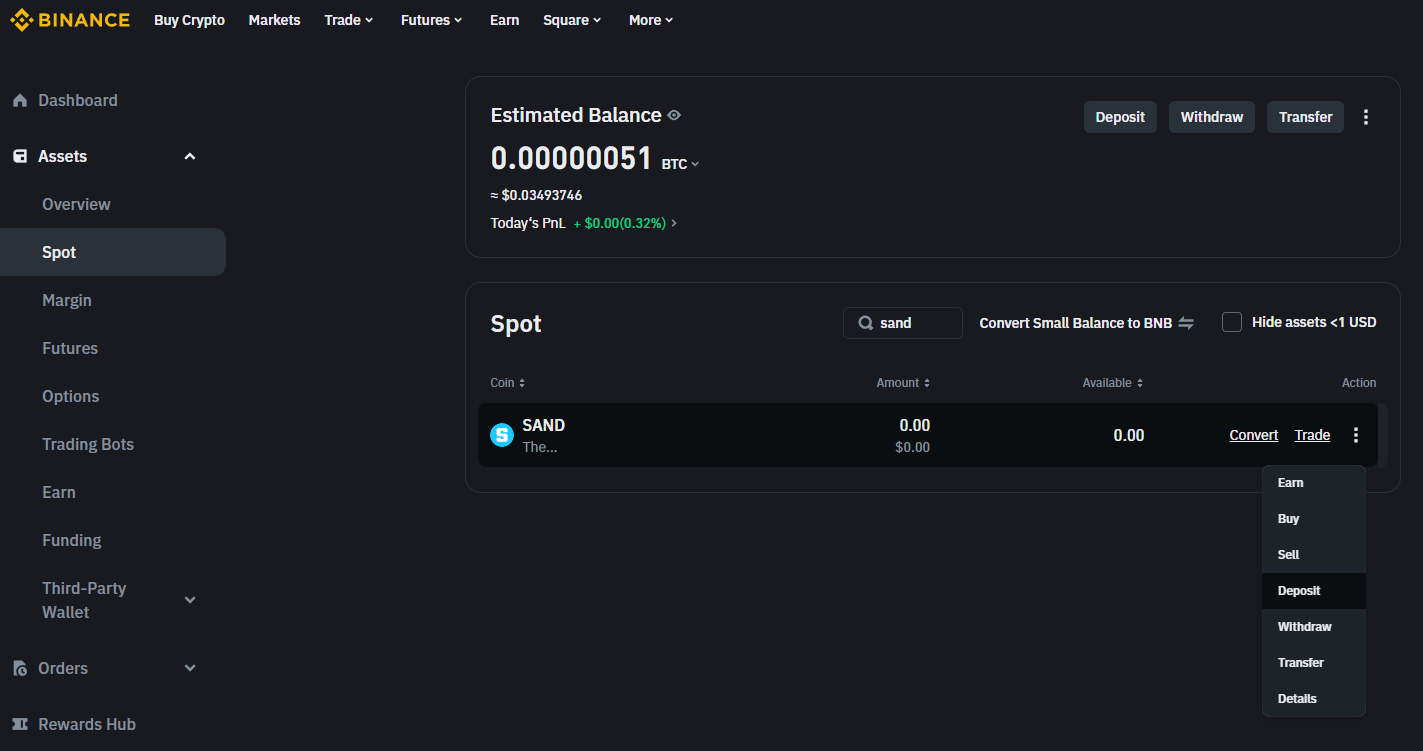1423x751 pixels.
Task: Open Earn in top navigation
Action: click(x=505, y=20)
